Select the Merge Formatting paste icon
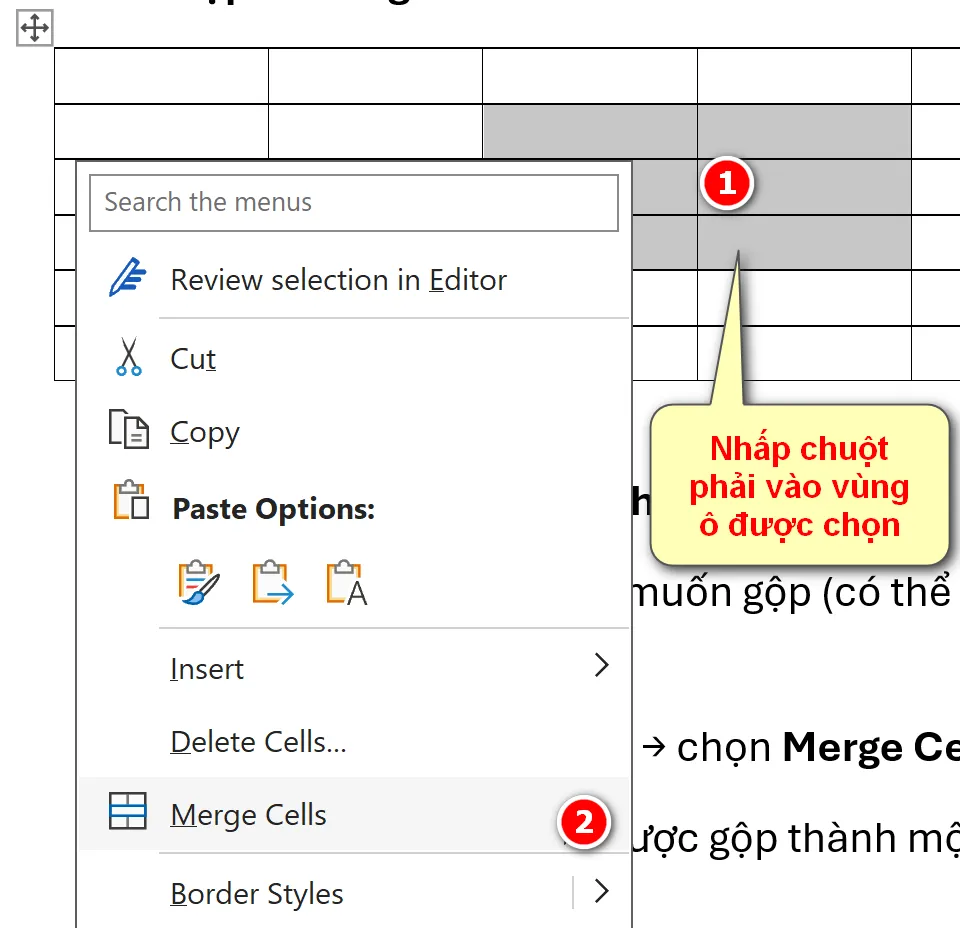The image size is (960, 928). point(270,581)
